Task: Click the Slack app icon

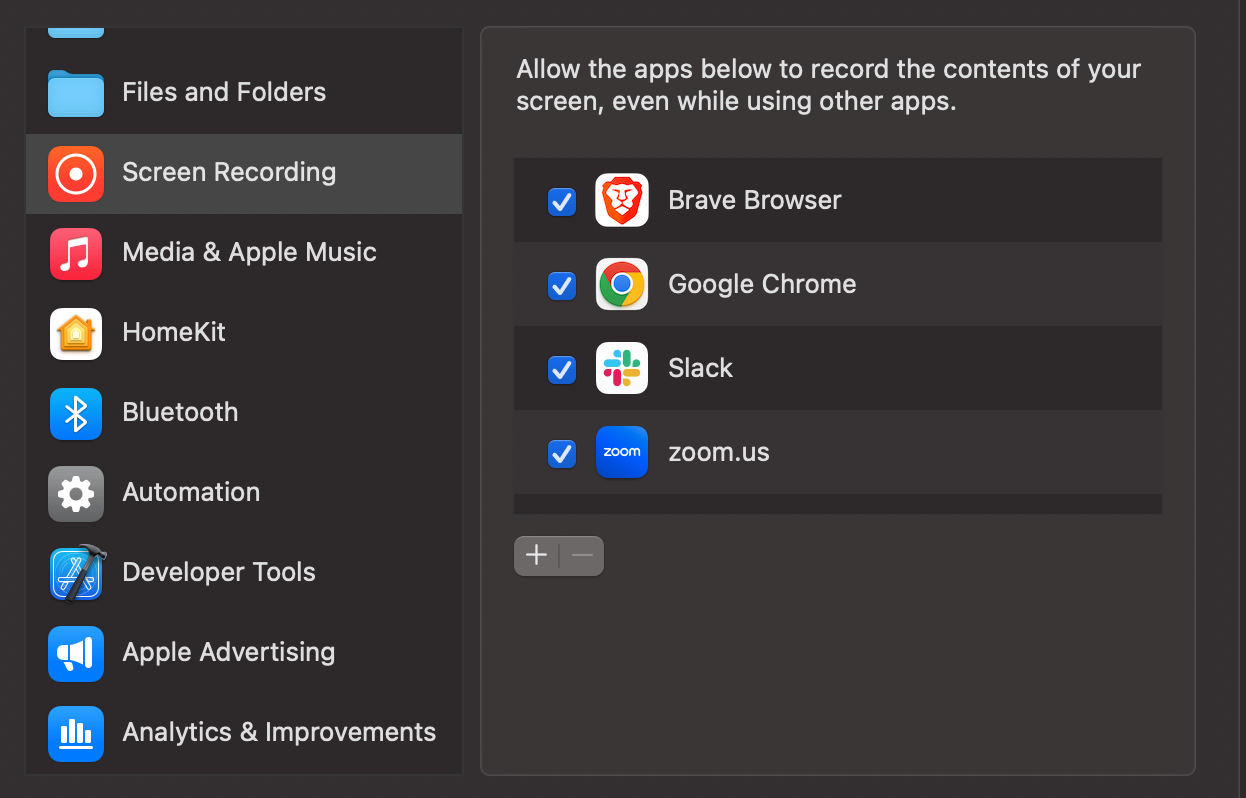Action: [622, 368]
